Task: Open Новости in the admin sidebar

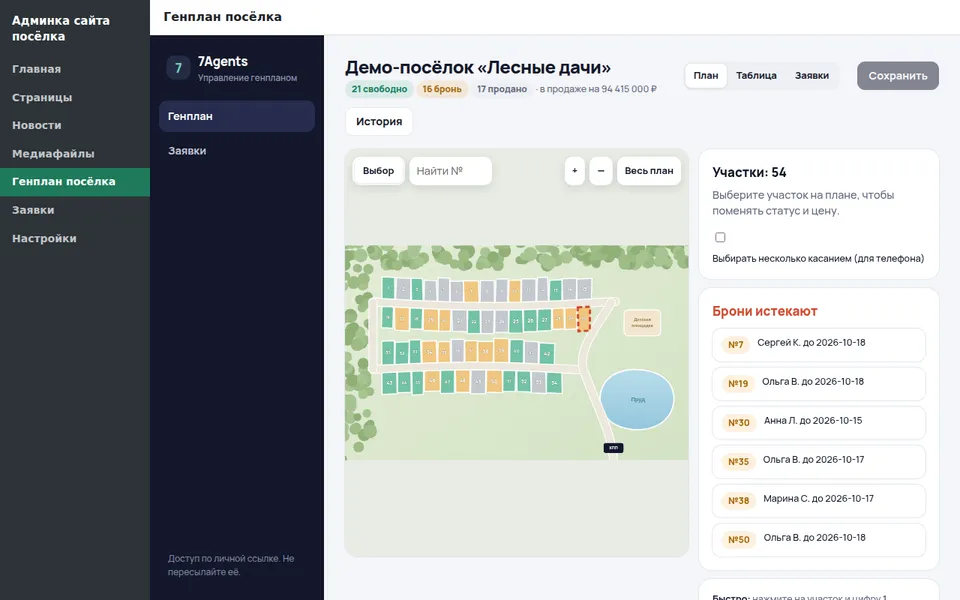Action: coord(75,126)
